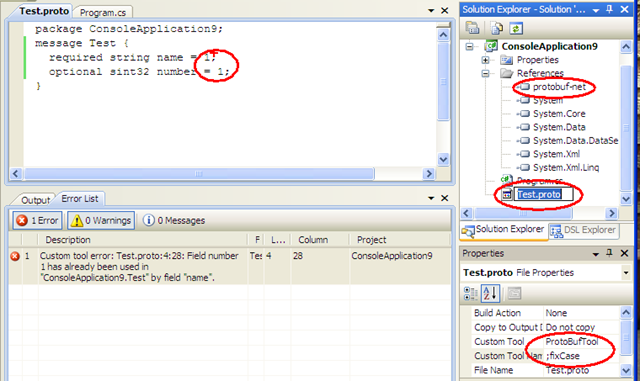
Task: Click the Custom Tool Namespace value field
Action: [x=582, y=356]
